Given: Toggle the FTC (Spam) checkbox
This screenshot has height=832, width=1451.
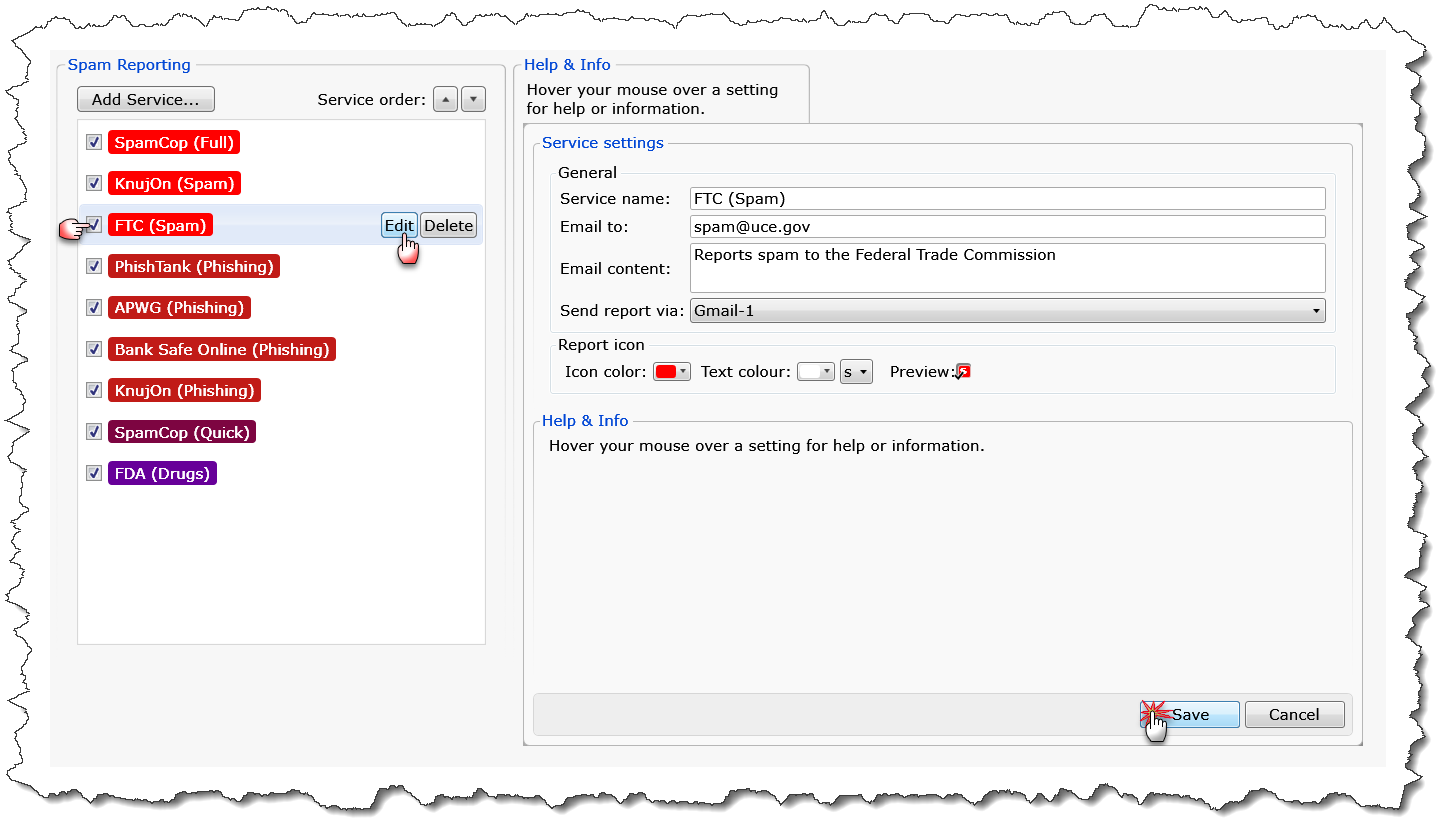Looking at the screenshot, I should [94, 225].
